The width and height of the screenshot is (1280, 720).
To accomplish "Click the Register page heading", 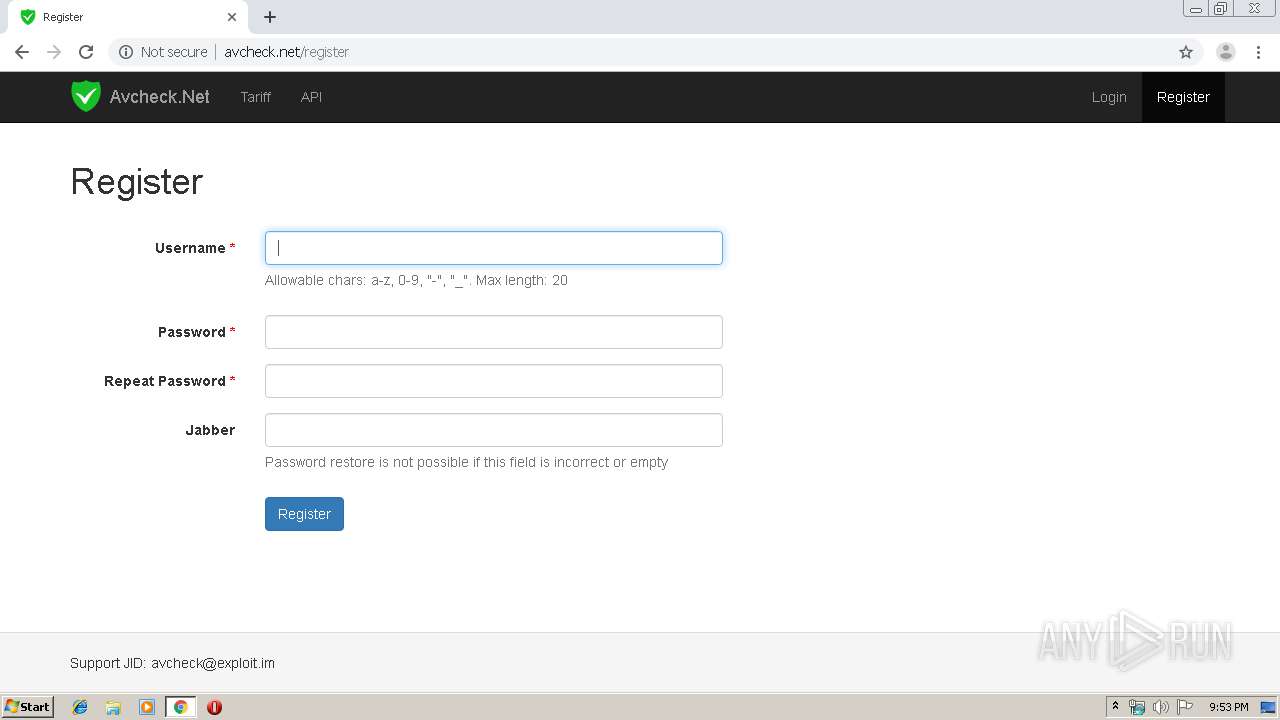I will click(137, 181).
